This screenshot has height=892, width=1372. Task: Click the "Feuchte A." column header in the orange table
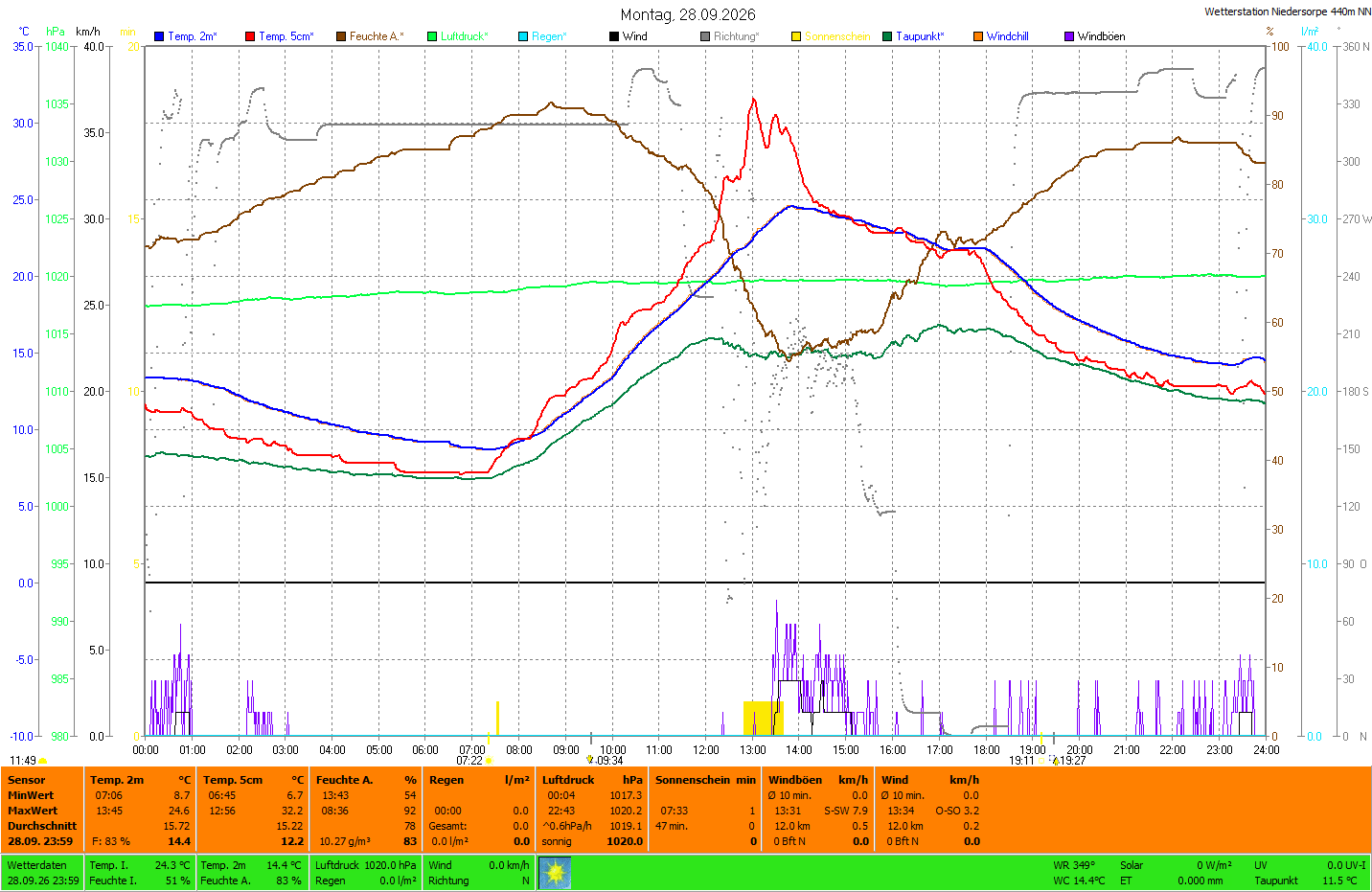coord(344,780)
